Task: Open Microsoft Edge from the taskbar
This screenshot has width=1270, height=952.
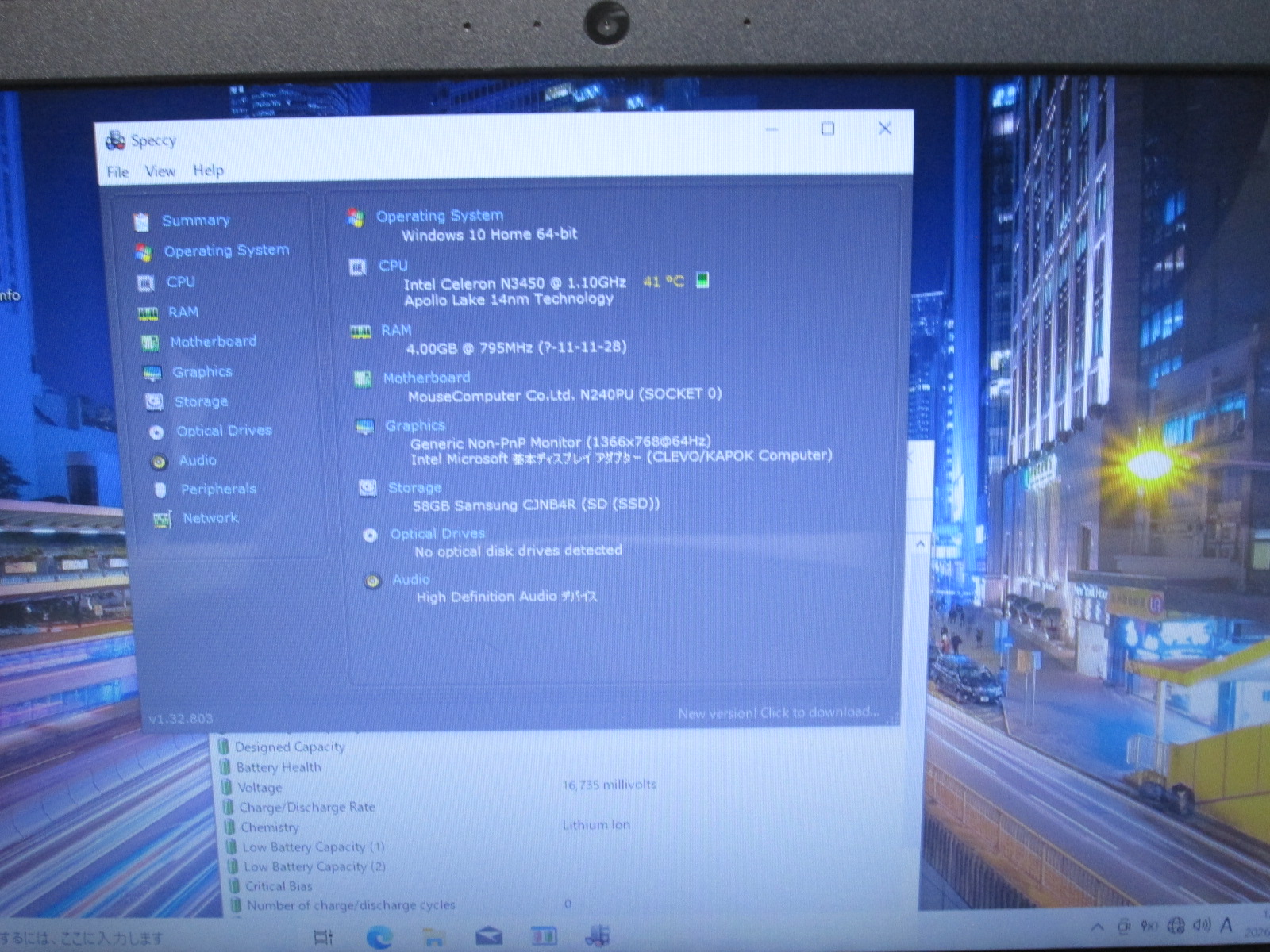Action: coord(379,938)
